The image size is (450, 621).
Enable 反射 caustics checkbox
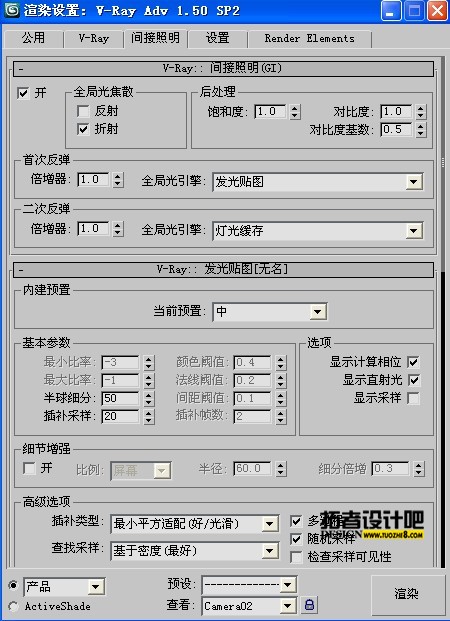[x=83, y=111]
